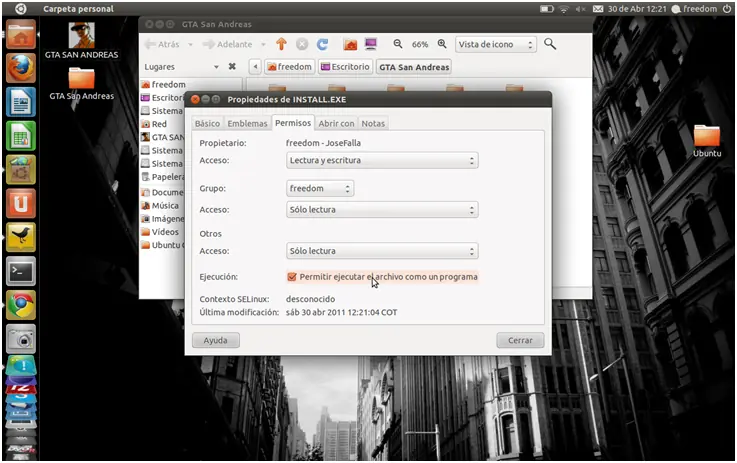Click the Escritorio breadcrumb button
The image size is (737, 463).
click(345, 67)
